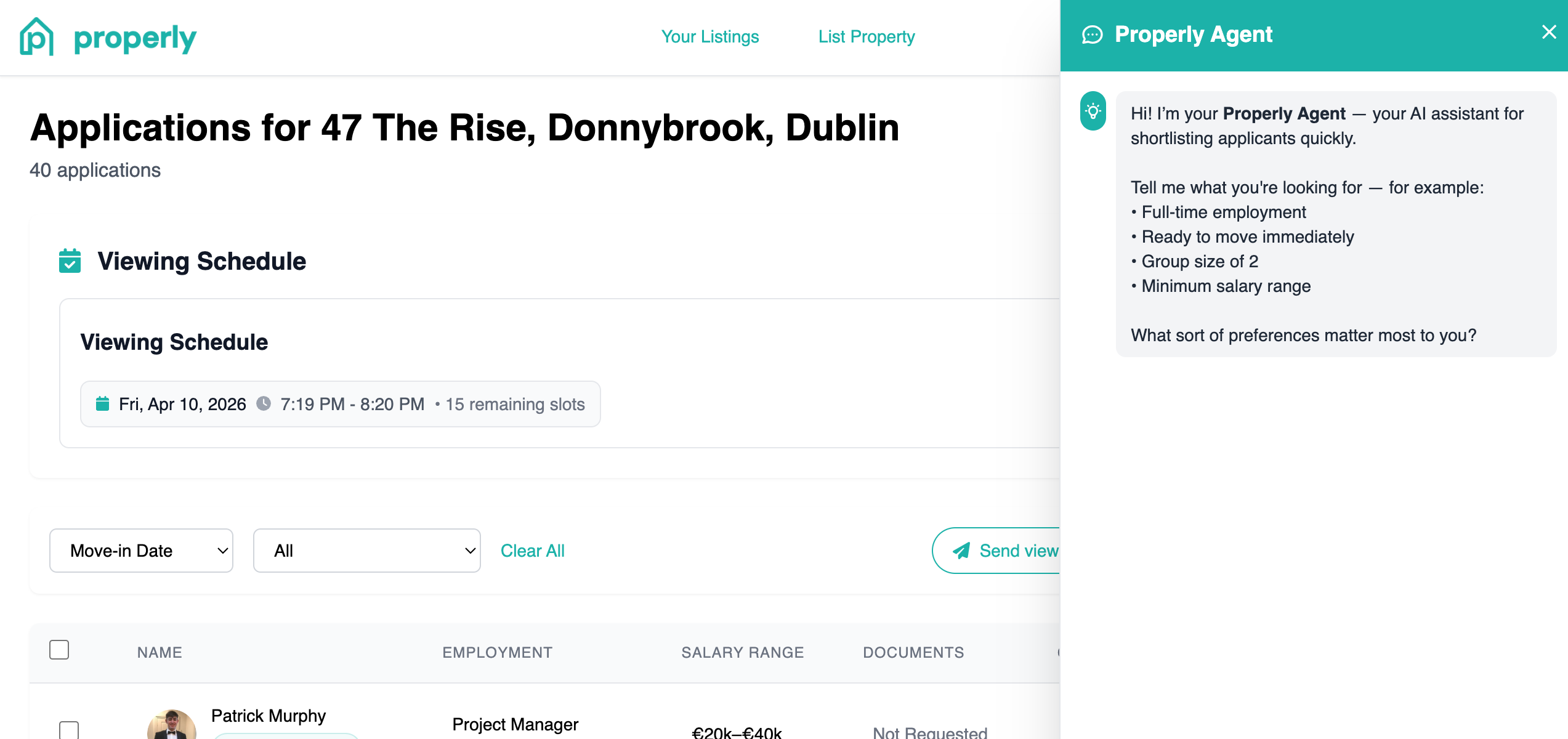Click the paper-plane icon on Send viewings
The image size is (1568, 739).
[x=961, y=550]
